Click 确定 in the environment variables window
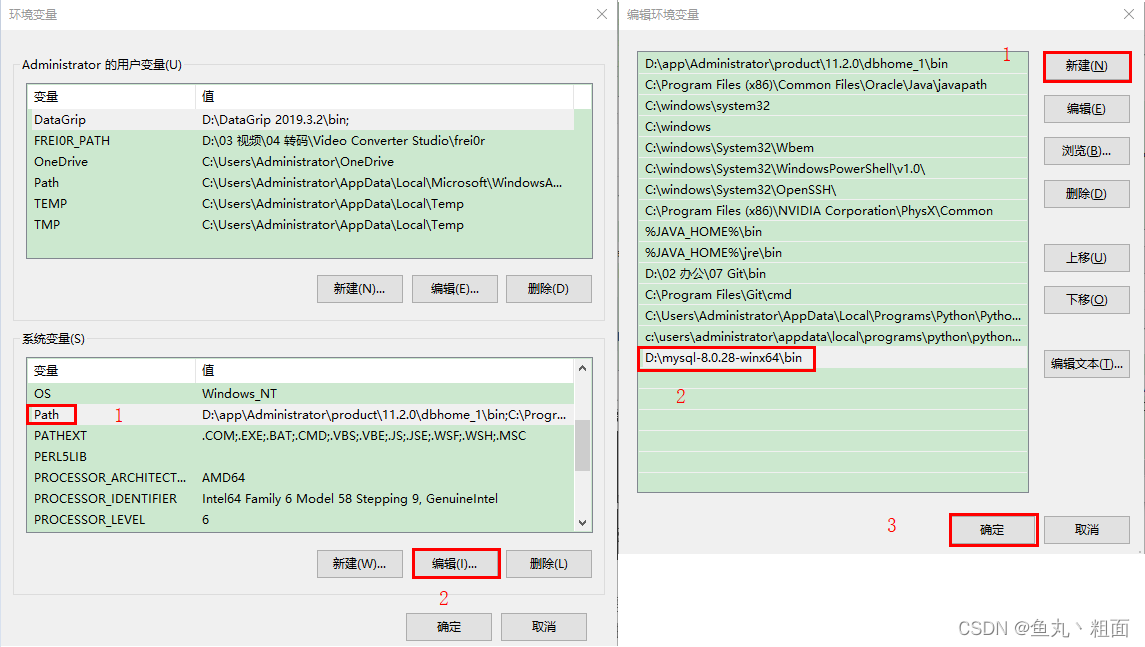The image size is (1145, 647). pyautogui.click(x=449, y=627)
